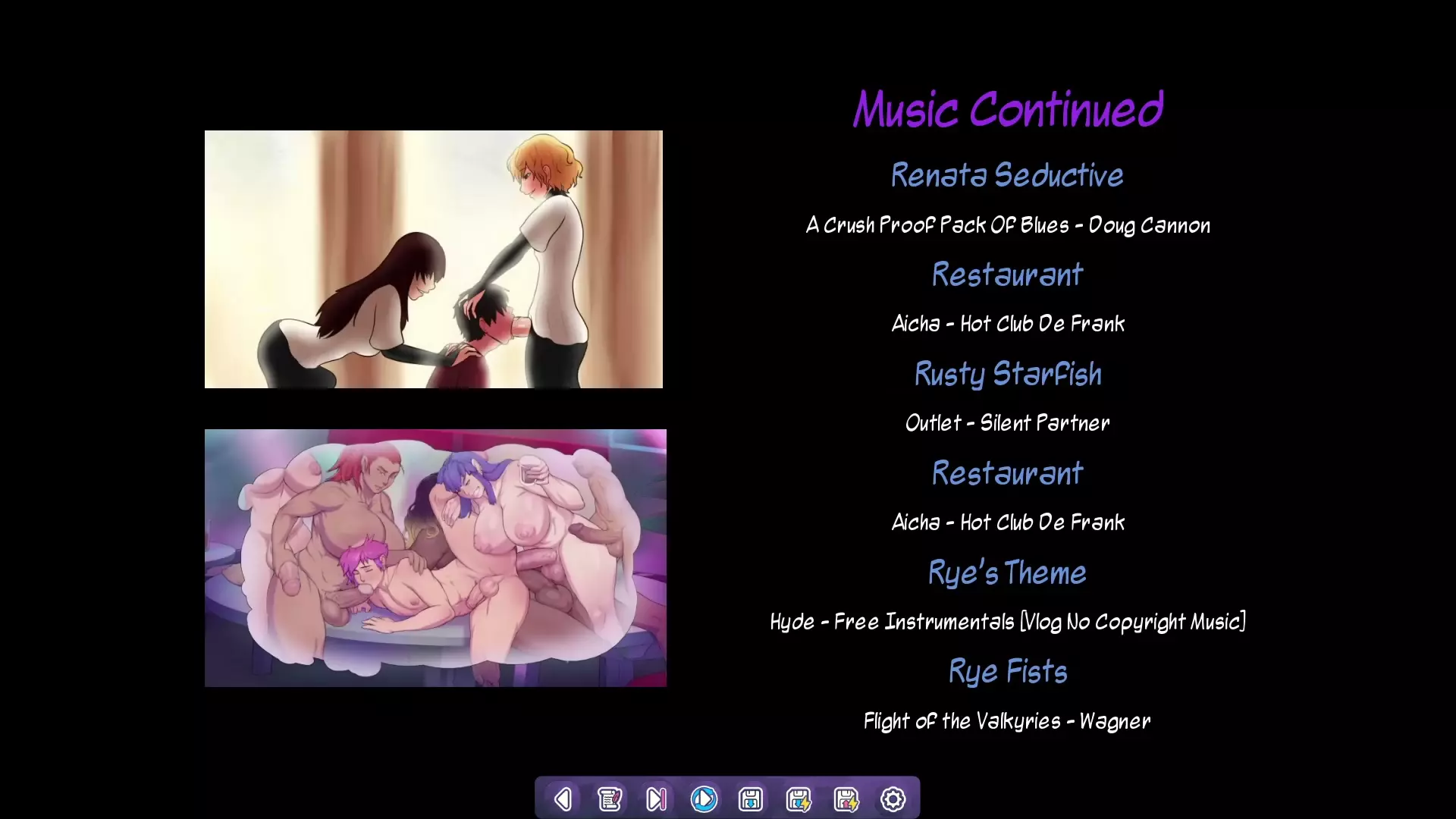Click the Rye's Theme heading
Image resolution: width=1456 pixels, height=819 pixels.
click(x=1007, y=573)
